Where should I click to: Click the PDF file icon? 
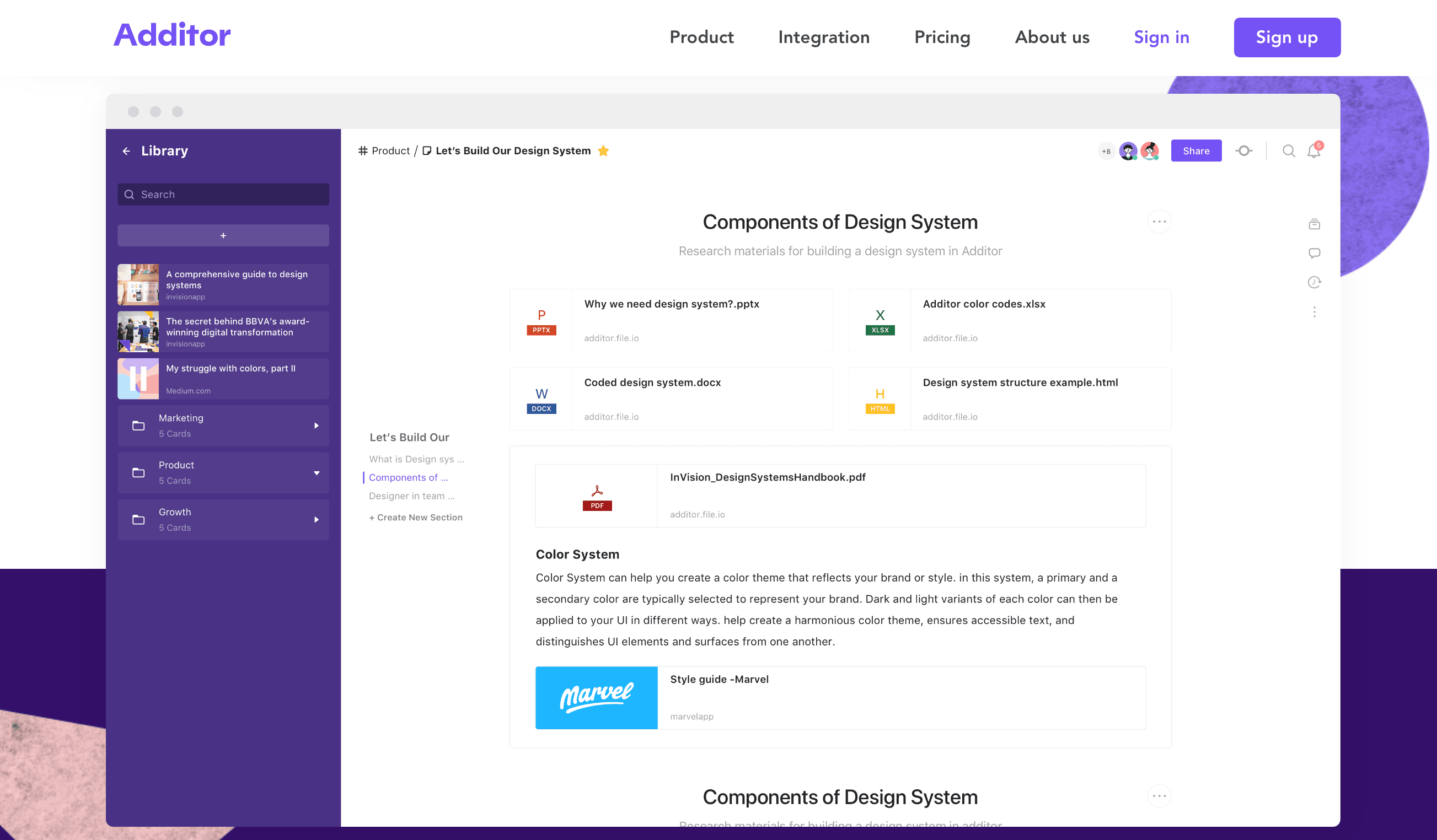(597, 498)
